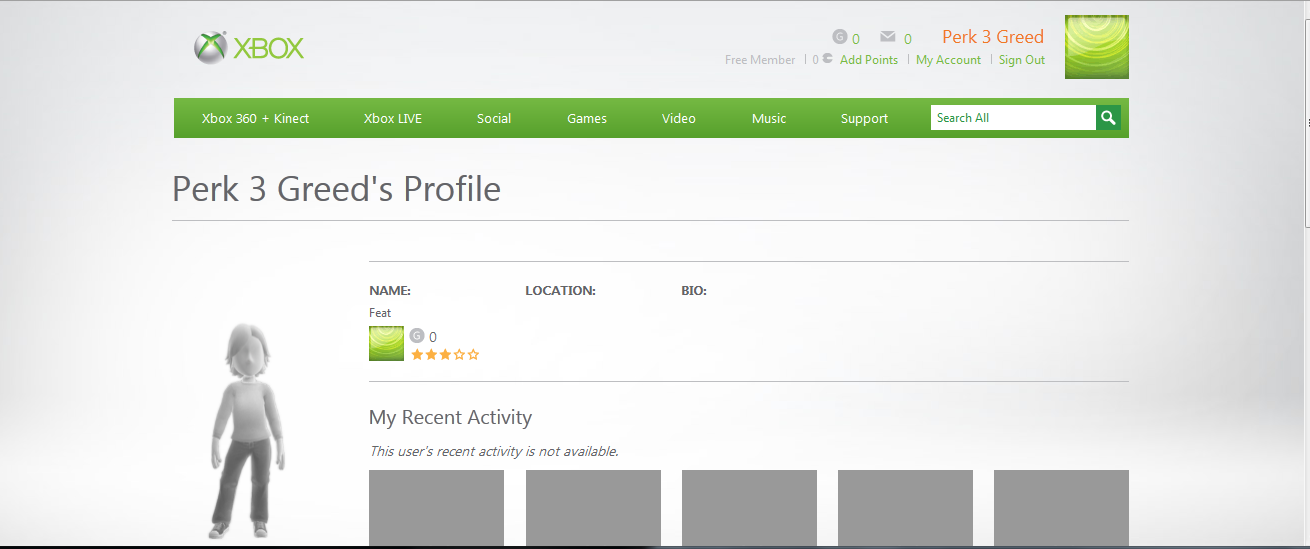Open gamerpic in top right corner
The width and height of the screenshot is (1310, 549).
(1097, 47)
